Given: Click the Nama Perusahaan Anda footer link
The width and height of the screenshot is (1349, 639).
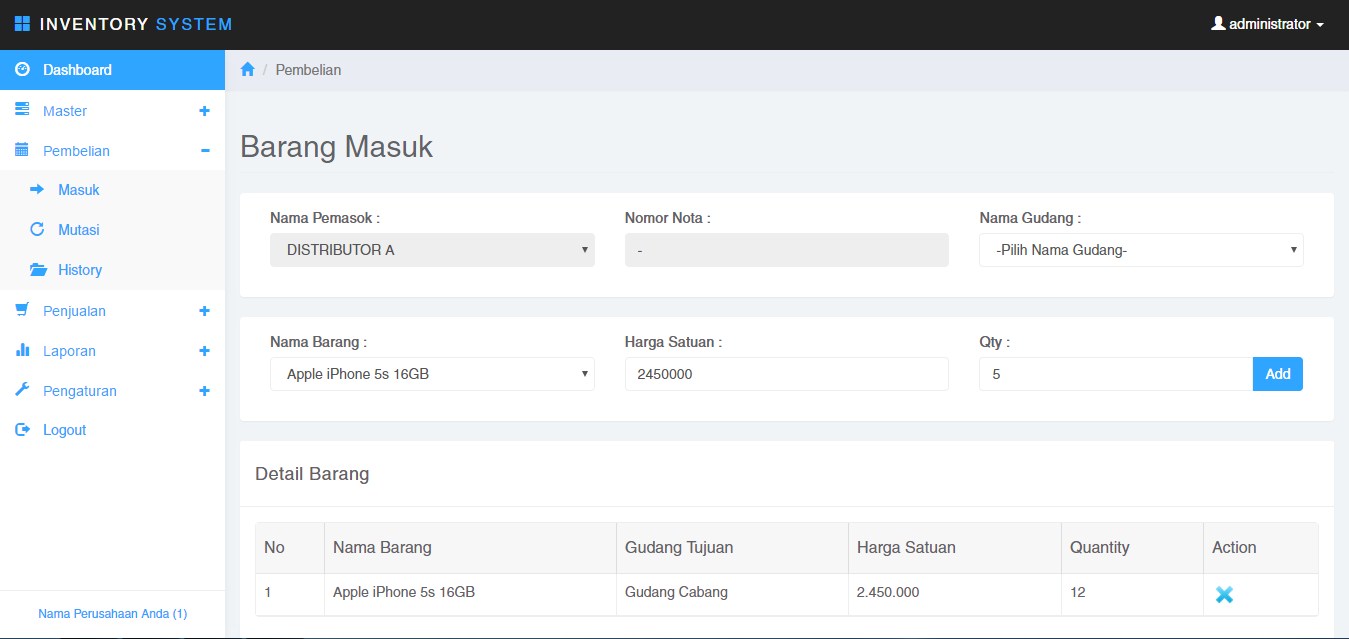Looking at the screenshot, I should tap(112, 613).
